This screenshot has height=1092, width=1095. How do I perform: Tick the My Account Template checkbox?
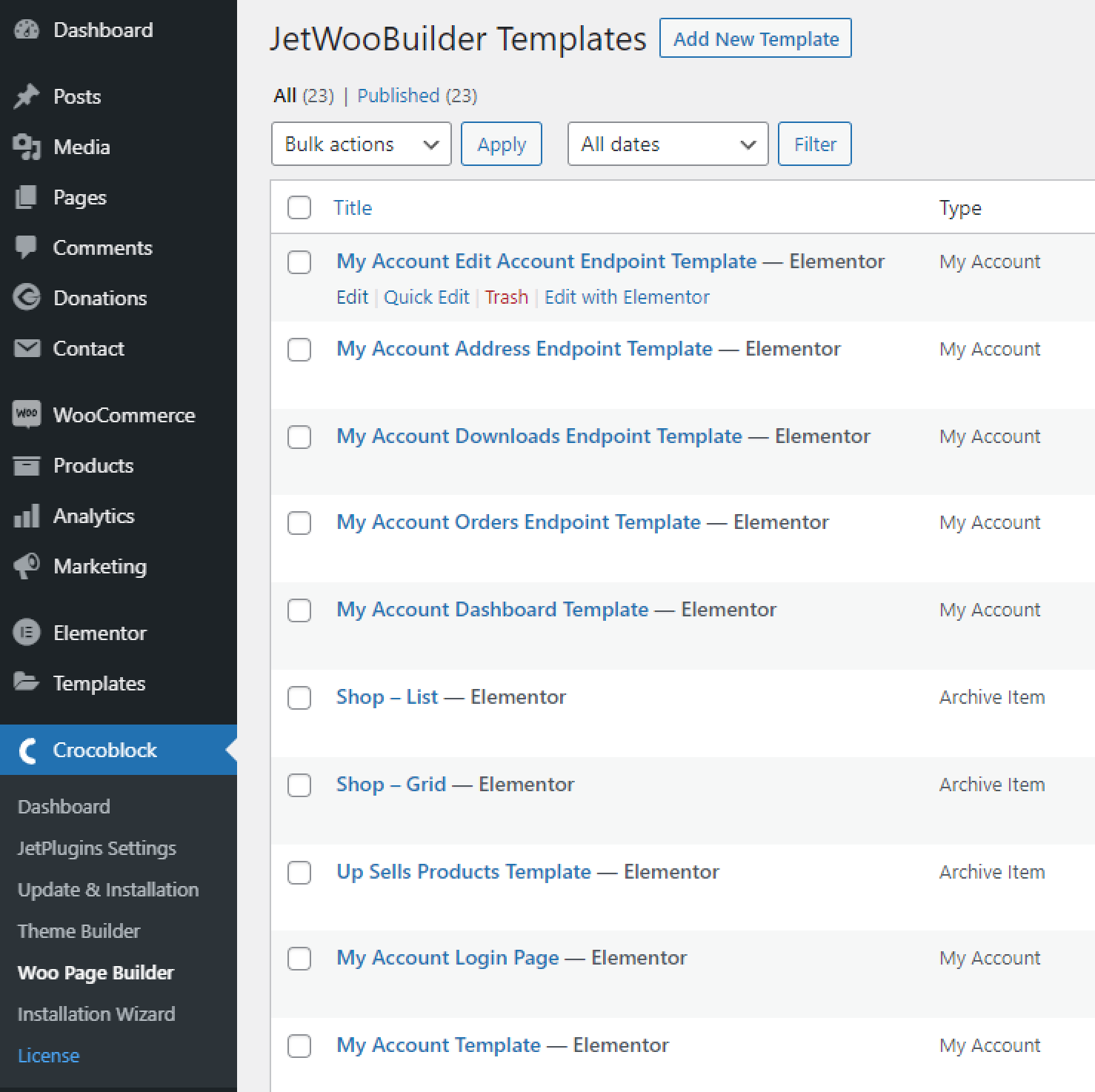point(299,1046)
